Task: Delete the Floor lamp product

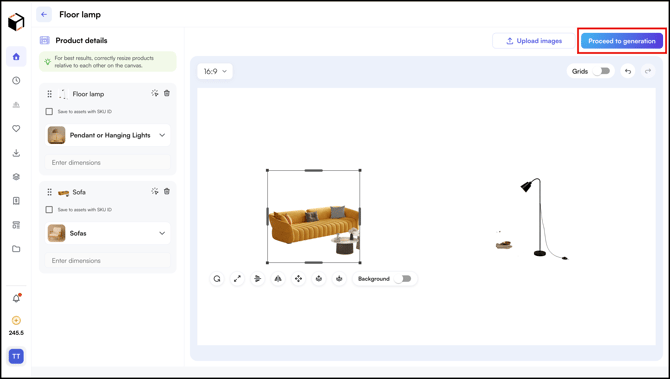Action: [167, 93]
